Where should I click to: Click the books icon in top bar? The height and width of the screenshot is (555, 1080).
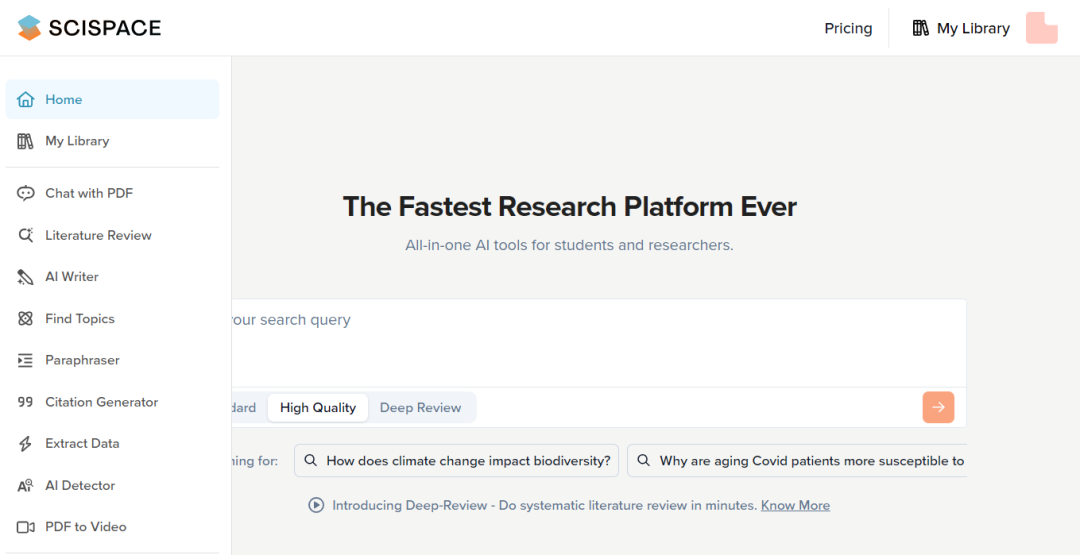pyautogui.click(x=921, y=28)
